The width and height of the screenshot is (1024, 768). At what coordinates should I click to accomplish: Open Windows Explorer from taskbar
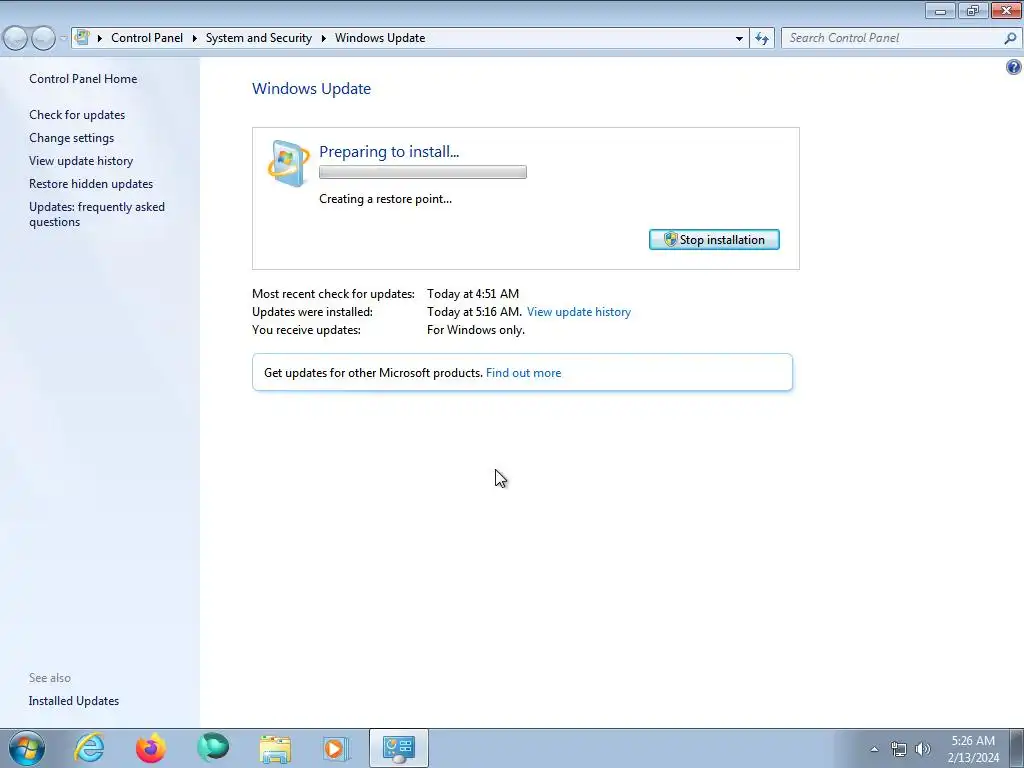(275, 749)
